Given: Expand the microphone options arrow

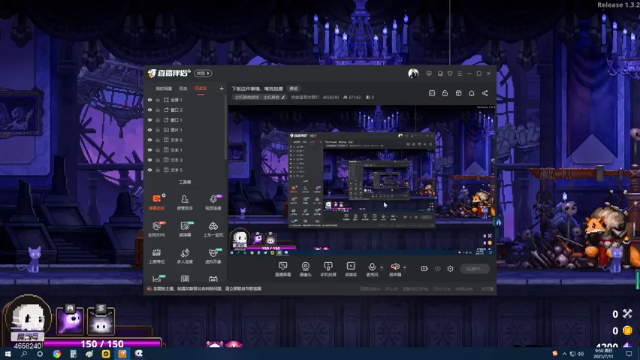Looking at the screenshot, I should click(x=382, y=268).
